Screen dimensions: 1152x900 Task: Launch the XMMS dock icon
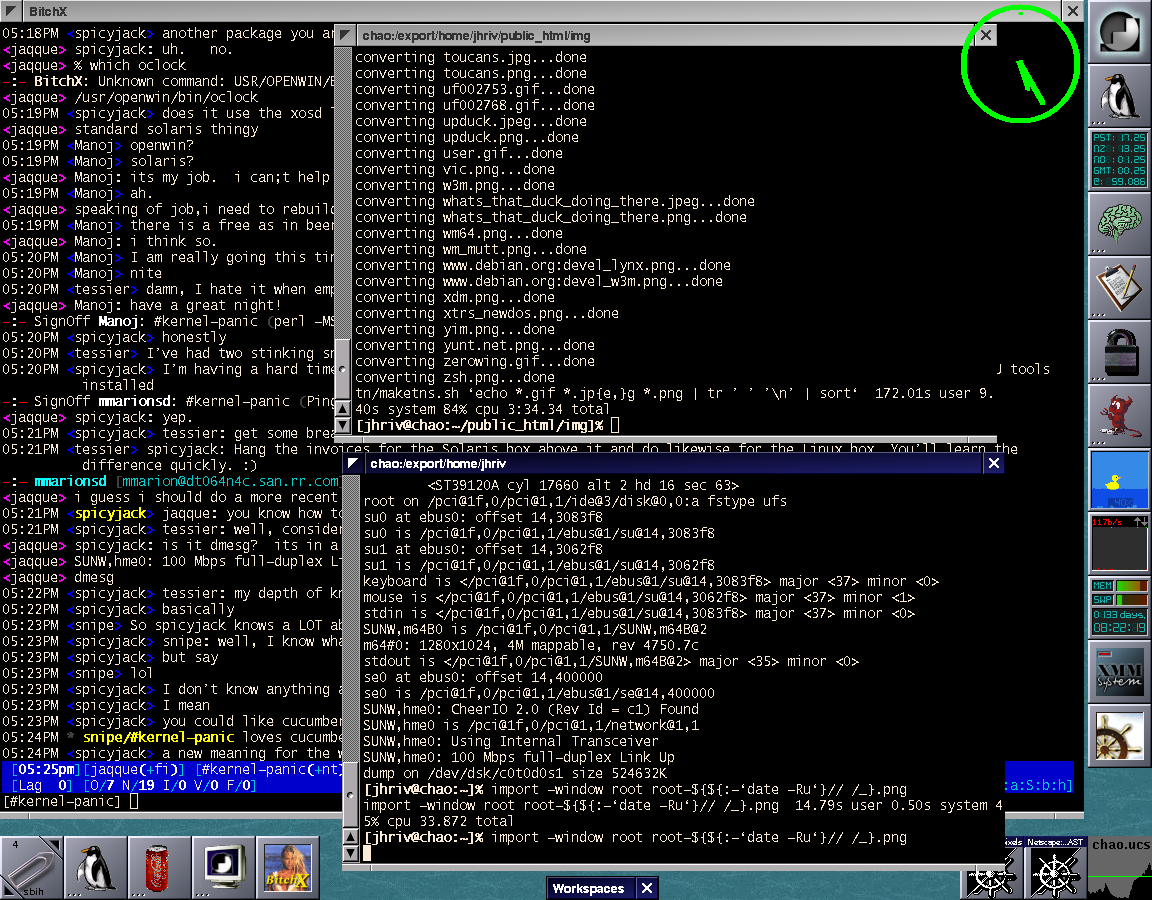1119,671
